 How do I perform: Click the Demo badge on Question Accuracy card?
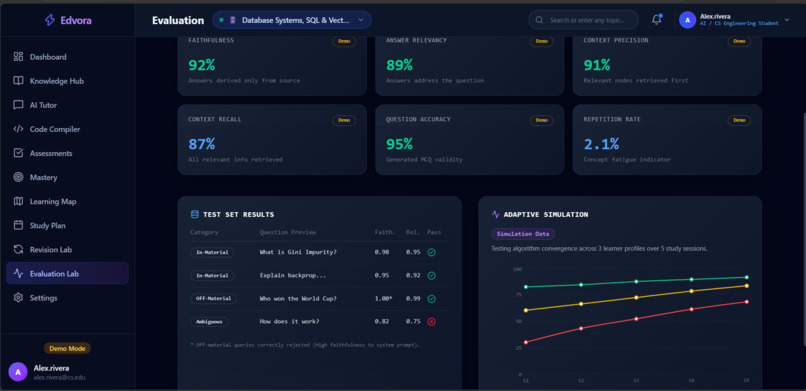542,120
